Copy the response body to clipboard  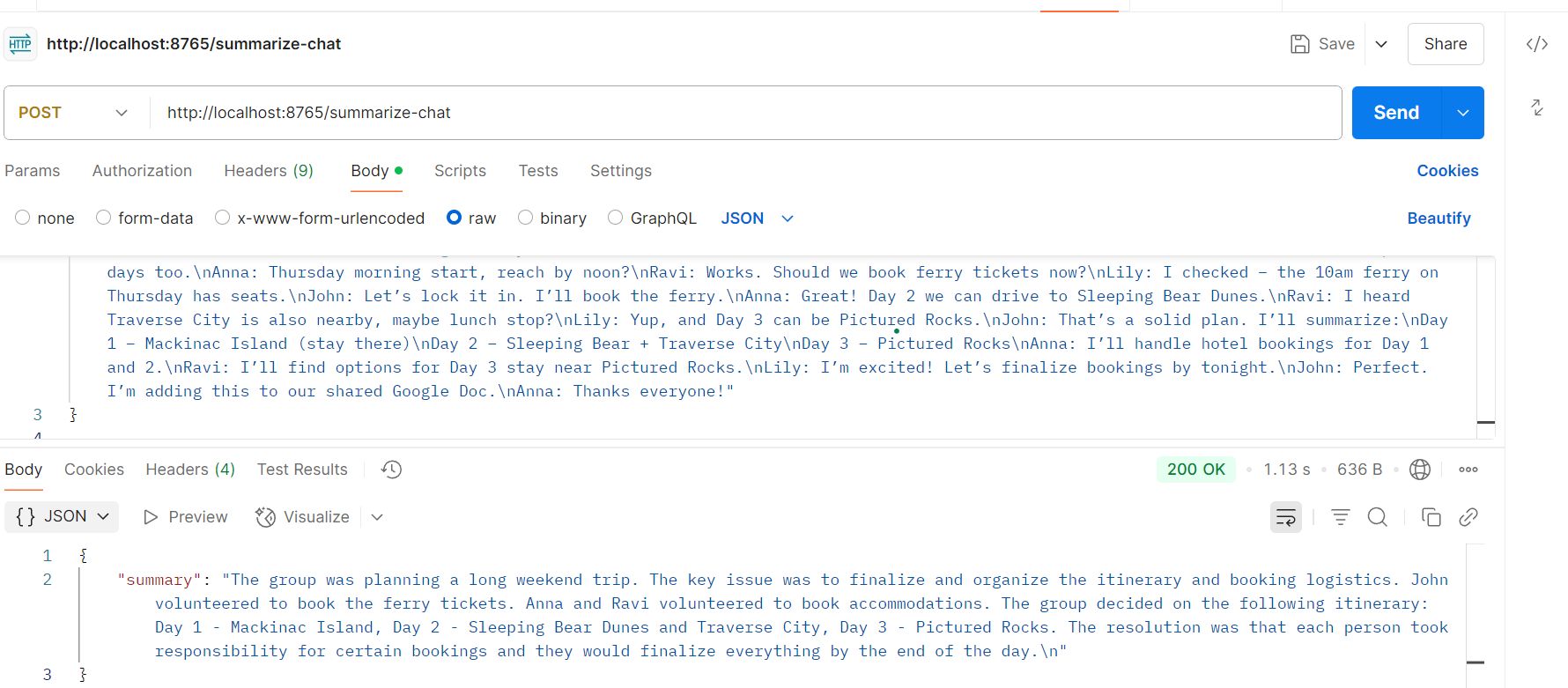pyautogui.click(x=1431, y=517)
